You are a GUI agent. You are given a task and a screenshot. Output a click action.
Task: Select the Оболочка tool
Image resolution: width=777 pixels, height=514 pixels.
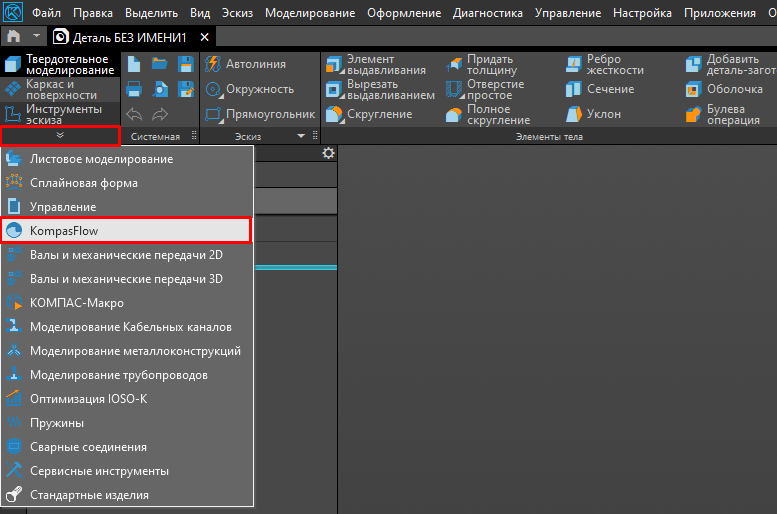724,89
